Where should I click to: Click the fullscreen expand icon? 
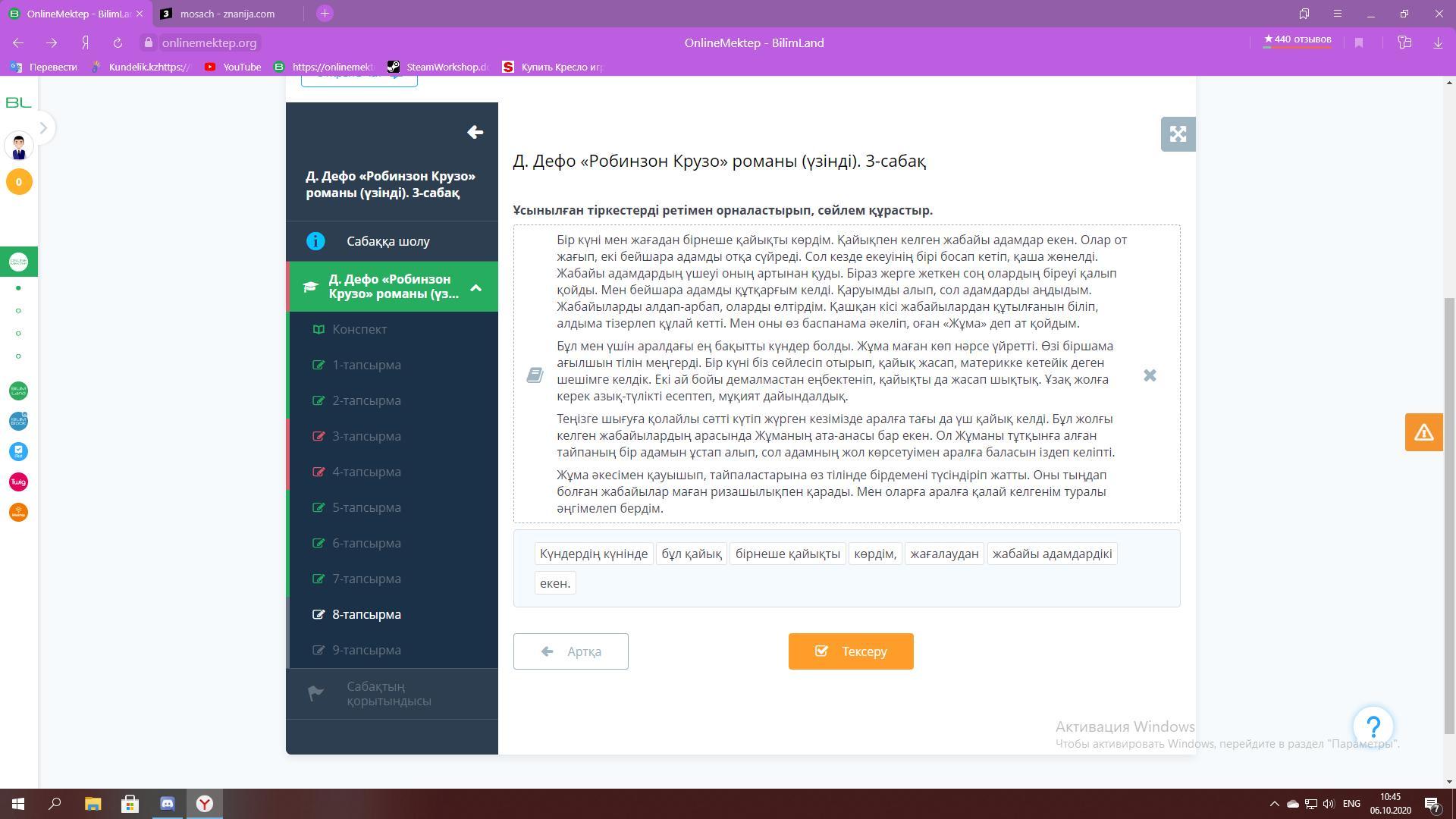tap(1178, 134)
